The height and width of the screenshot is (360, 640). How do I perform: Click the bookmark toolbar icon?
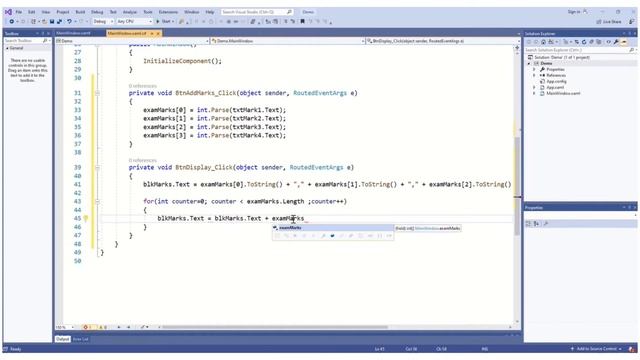coord(302,21)
